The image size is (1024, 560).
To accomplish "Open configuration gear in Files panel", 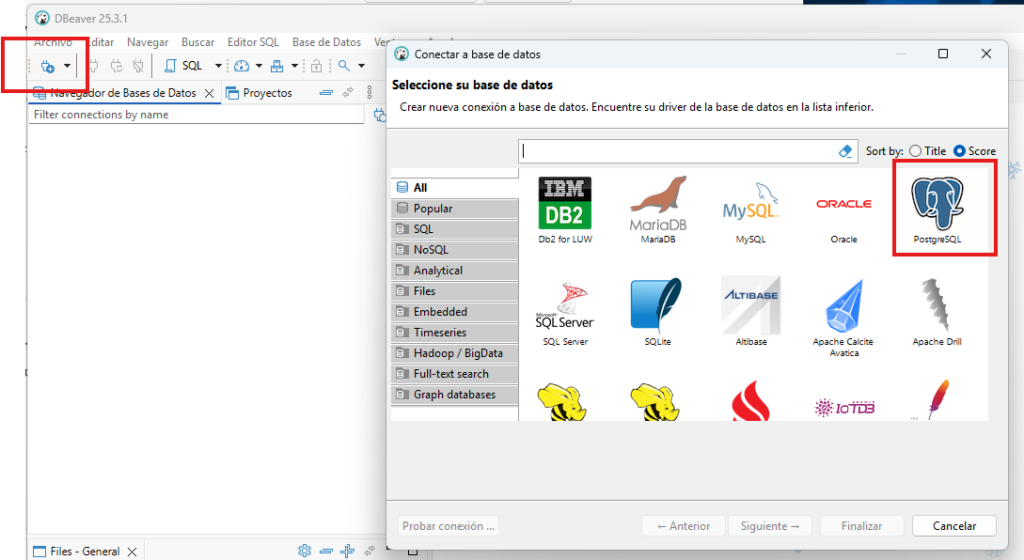I will tap(304, 551).
